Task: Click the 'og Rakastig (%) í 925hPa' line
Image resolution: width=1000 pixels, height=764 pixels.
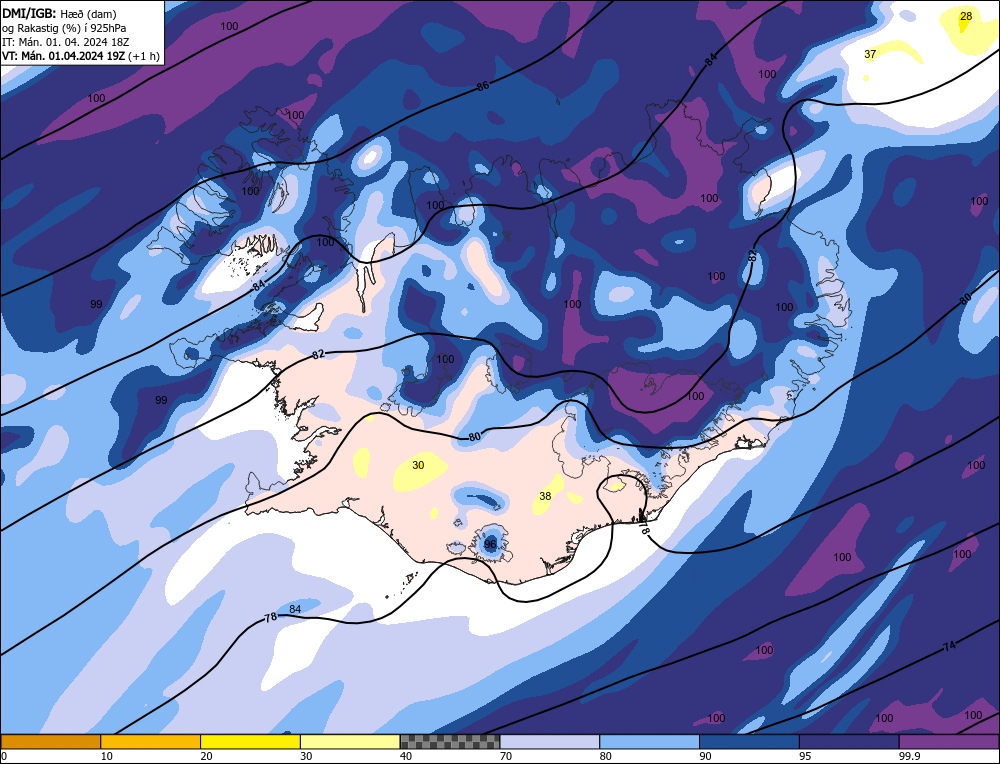Action: [64, 28]
